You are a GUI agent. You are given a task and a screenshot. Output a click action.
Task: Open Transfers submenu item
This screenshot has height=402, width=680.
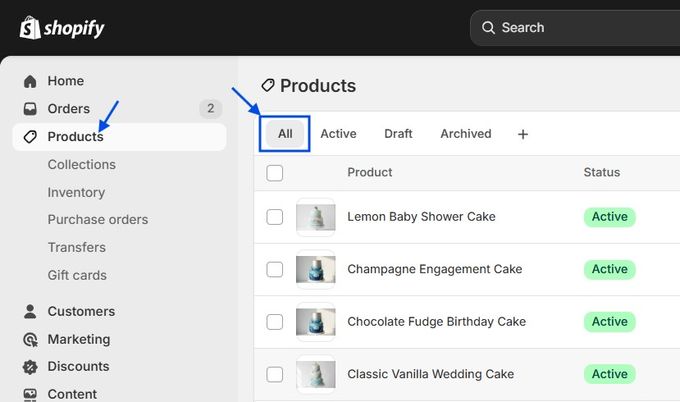[x=77, y=248]
